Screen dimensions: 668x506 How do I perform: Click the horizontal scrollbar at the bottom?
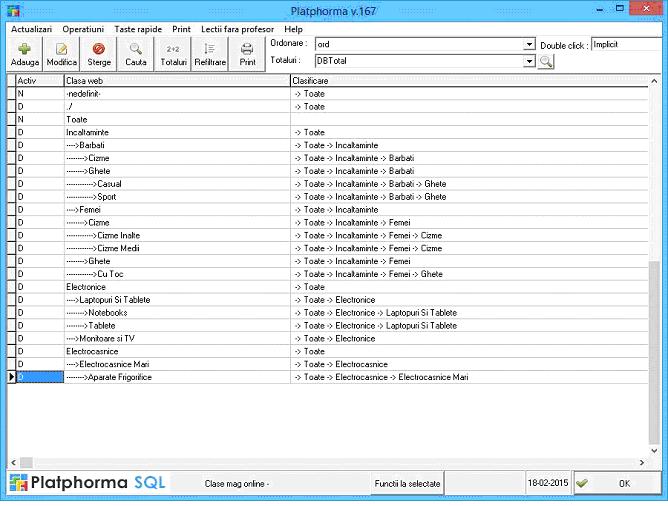pyautogui.click(x=330, y=462)
